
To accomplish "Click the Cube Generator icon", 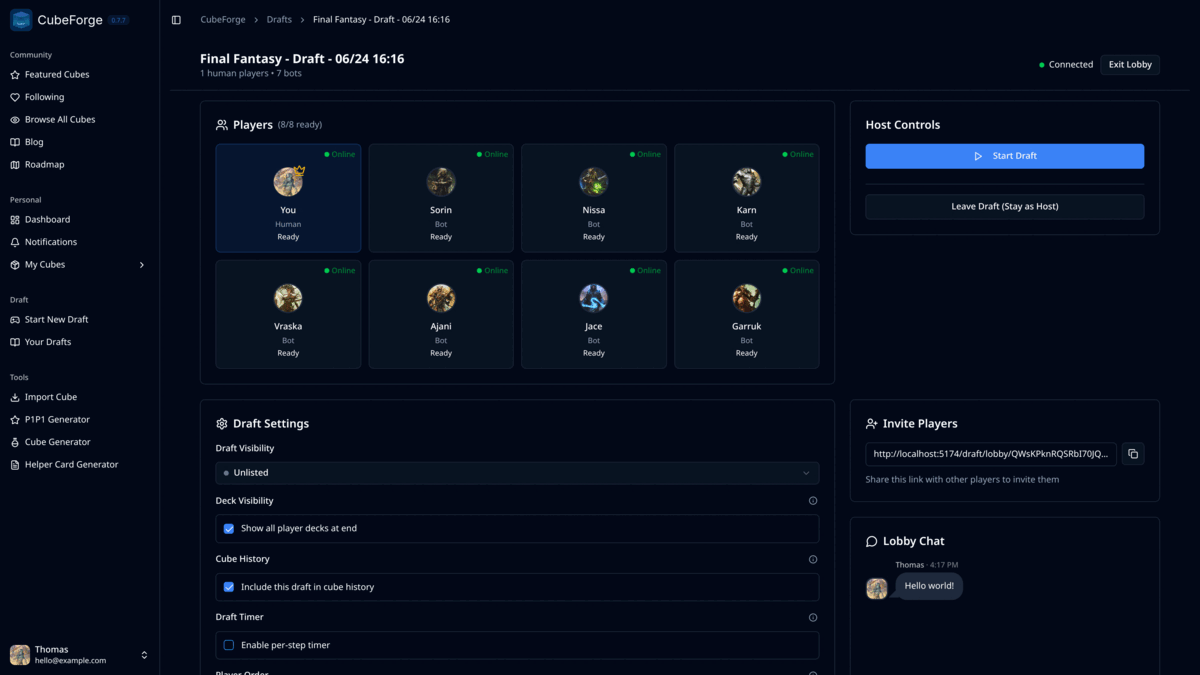I will point(15,442).
